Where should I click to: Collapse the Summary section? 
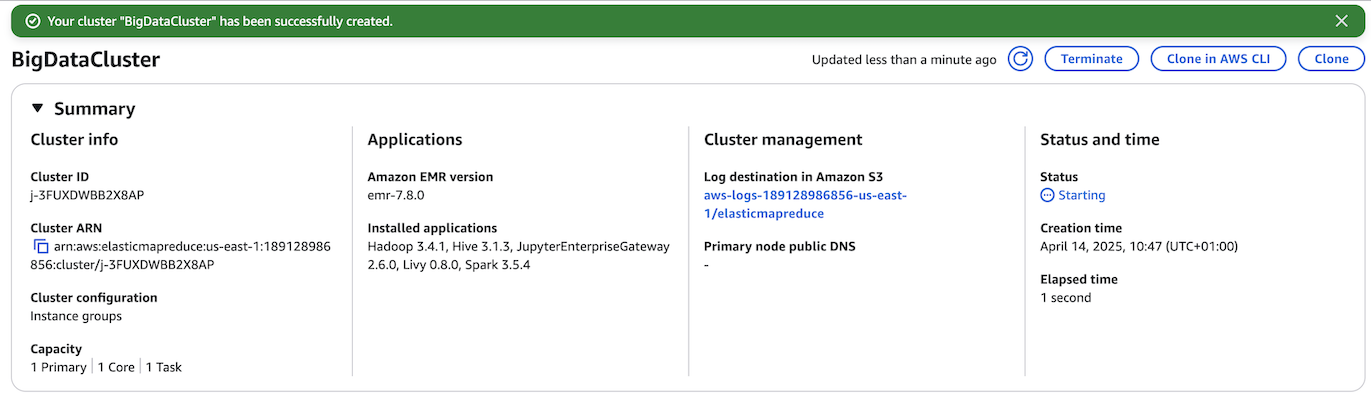coord(38,109)
